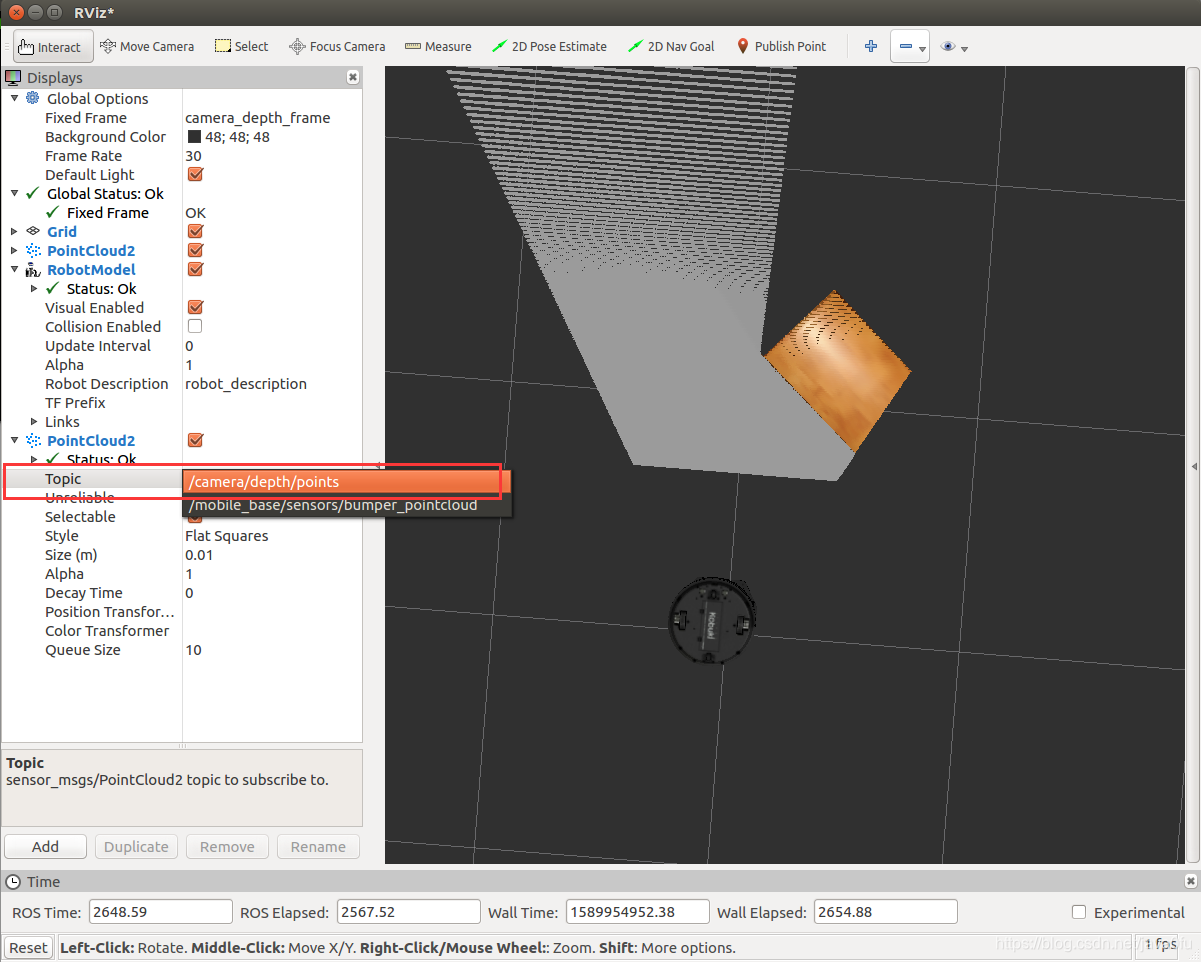Collapse the RobotModel display tree
Screen dimensions: 1201x962
point(14,269)
